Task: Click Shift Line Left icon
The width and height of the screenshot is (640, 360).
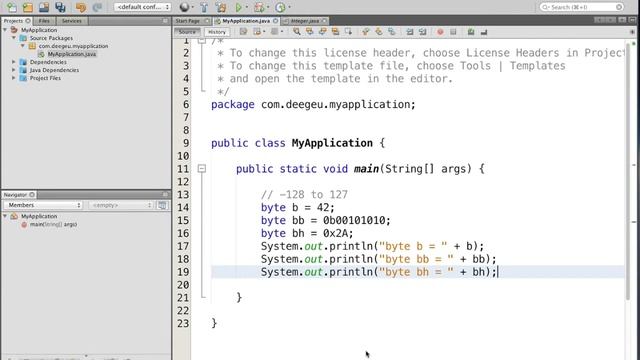Action: click(409, 32)
